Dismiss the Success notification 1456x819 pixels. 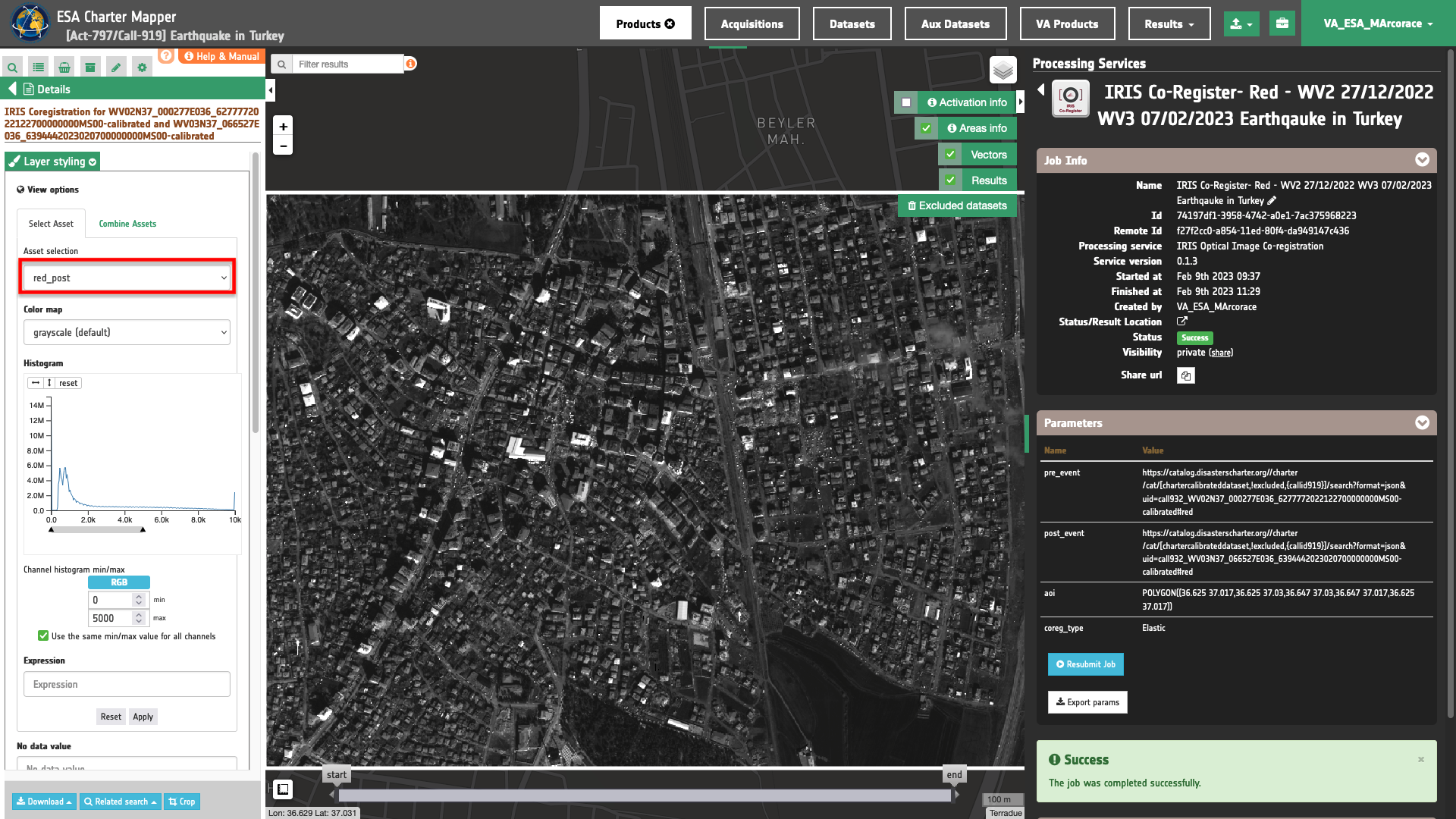pyautogui.click(x=1421, y=759)
